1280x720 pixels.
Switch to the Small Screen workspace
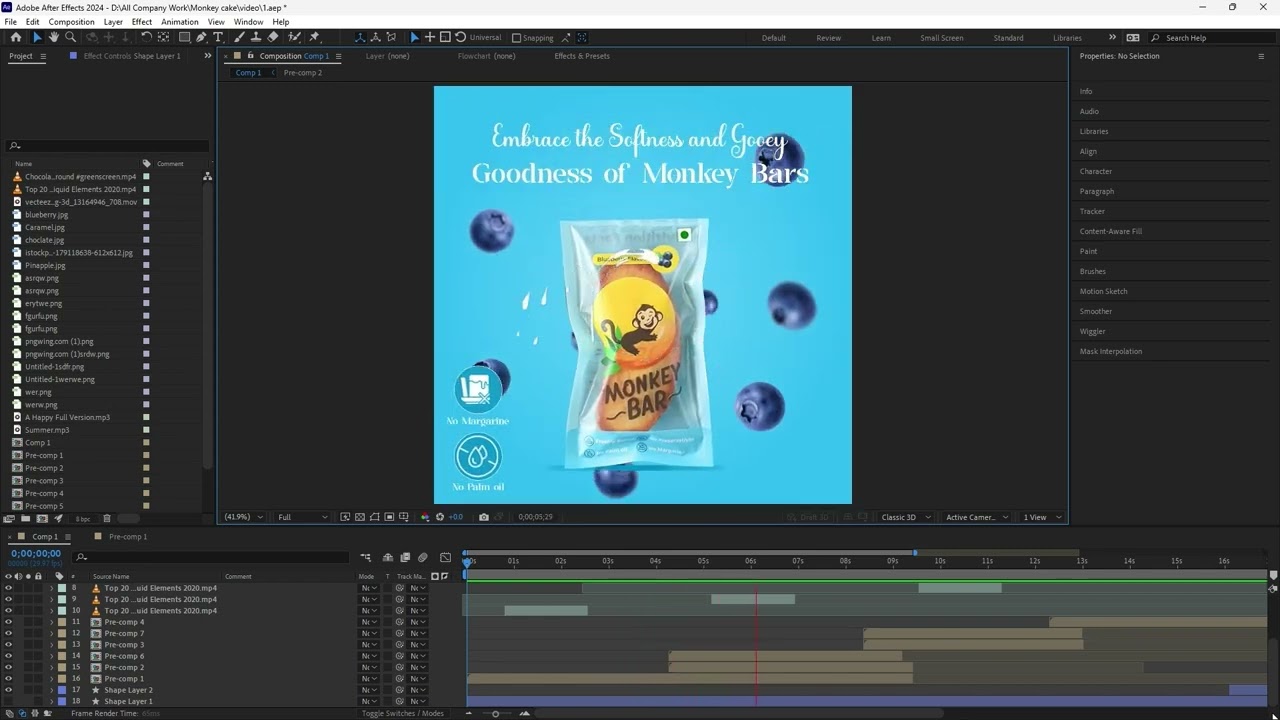coord(942,38)
